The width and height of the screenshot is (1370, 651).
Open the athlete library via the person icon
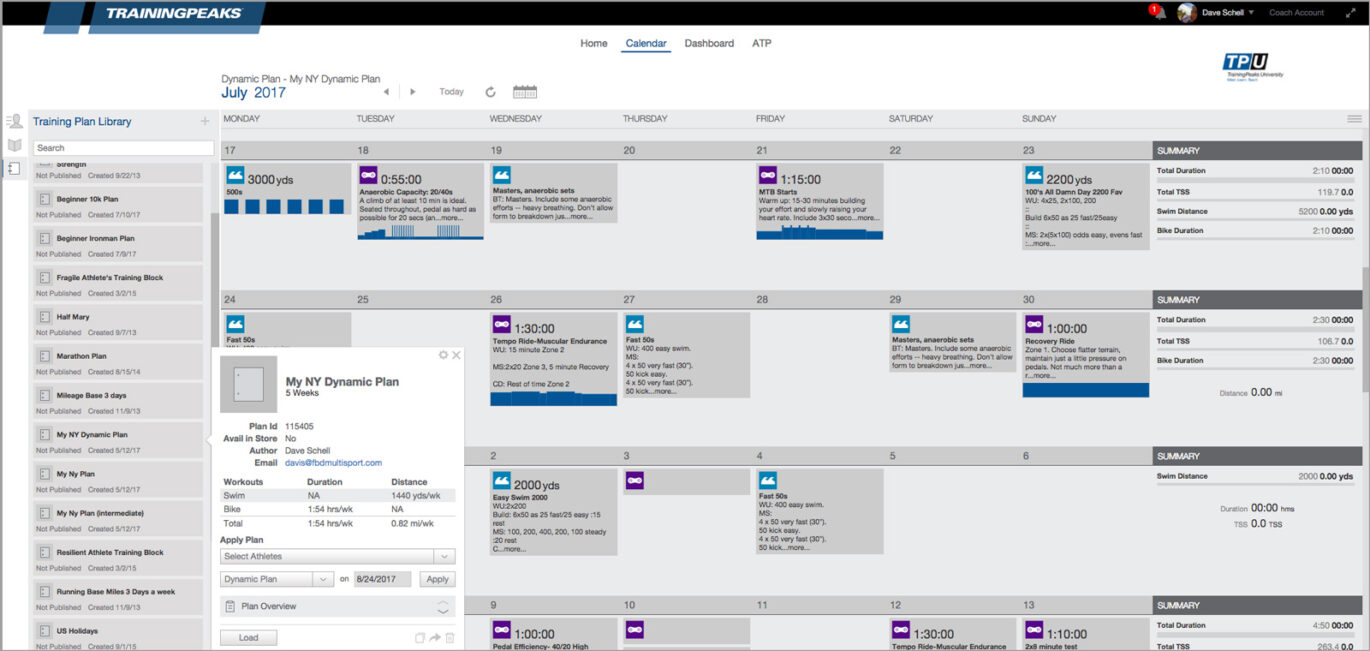click(x=16, y=120)
